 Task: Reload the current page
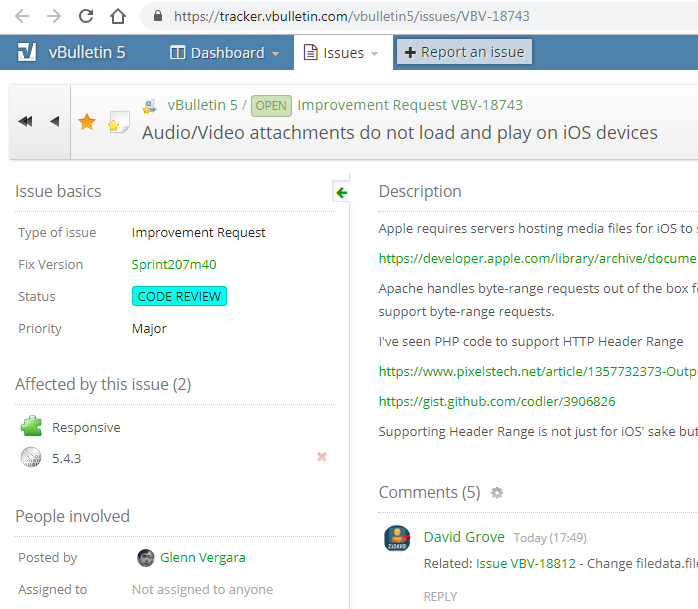86,16
